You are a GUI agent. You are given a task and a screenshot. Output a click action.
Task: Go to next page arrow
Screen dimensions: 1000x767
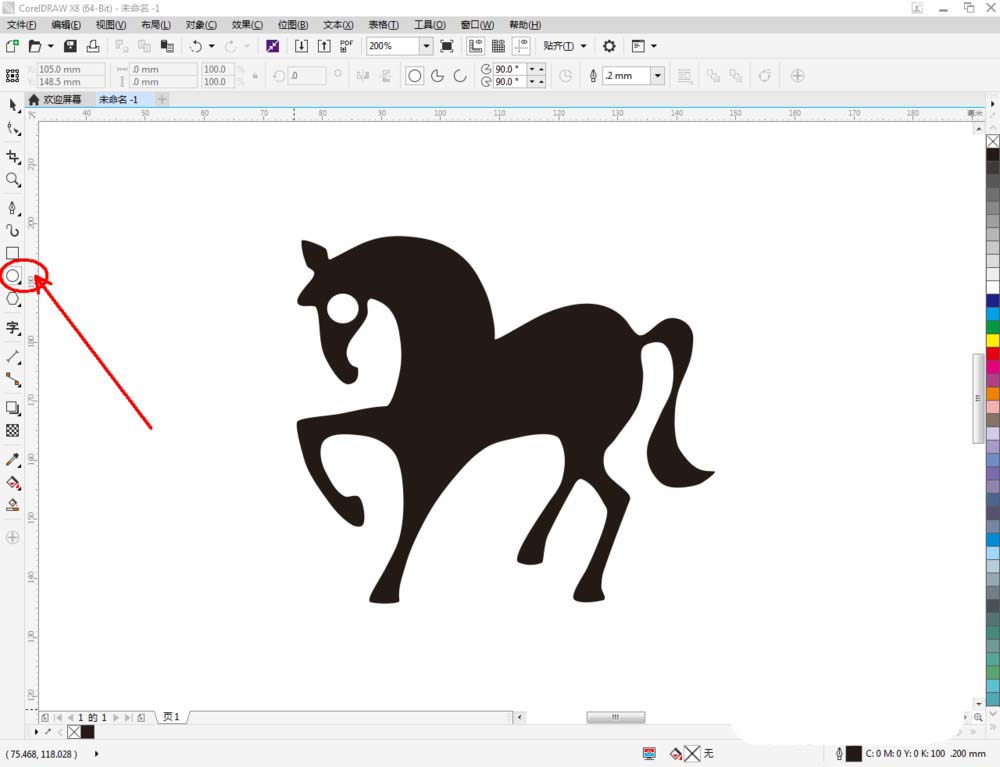[x=115, y=717]
